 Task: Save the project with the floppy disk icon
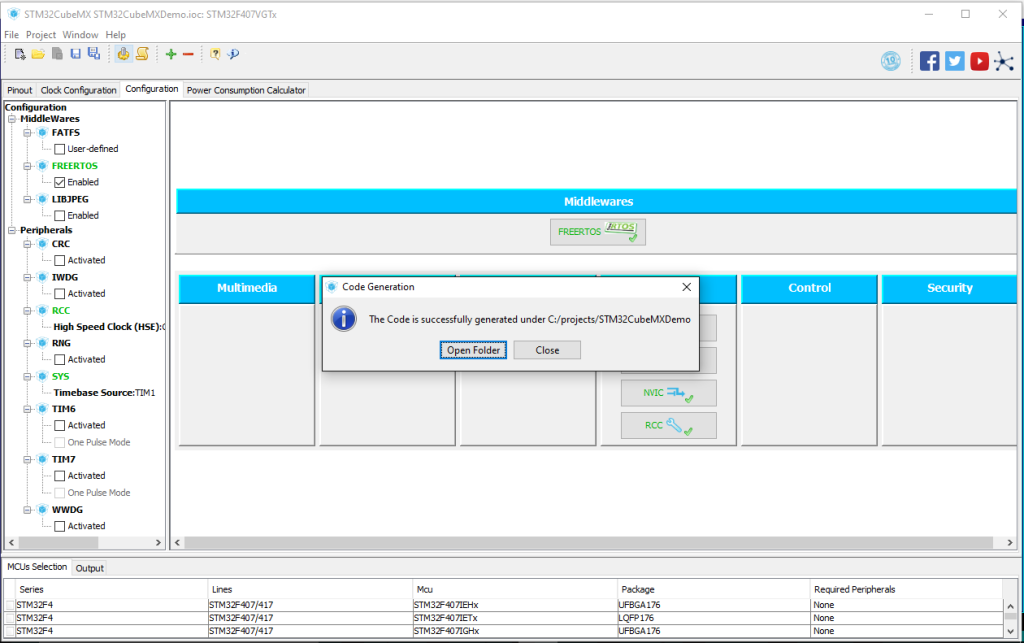point(75,54)
